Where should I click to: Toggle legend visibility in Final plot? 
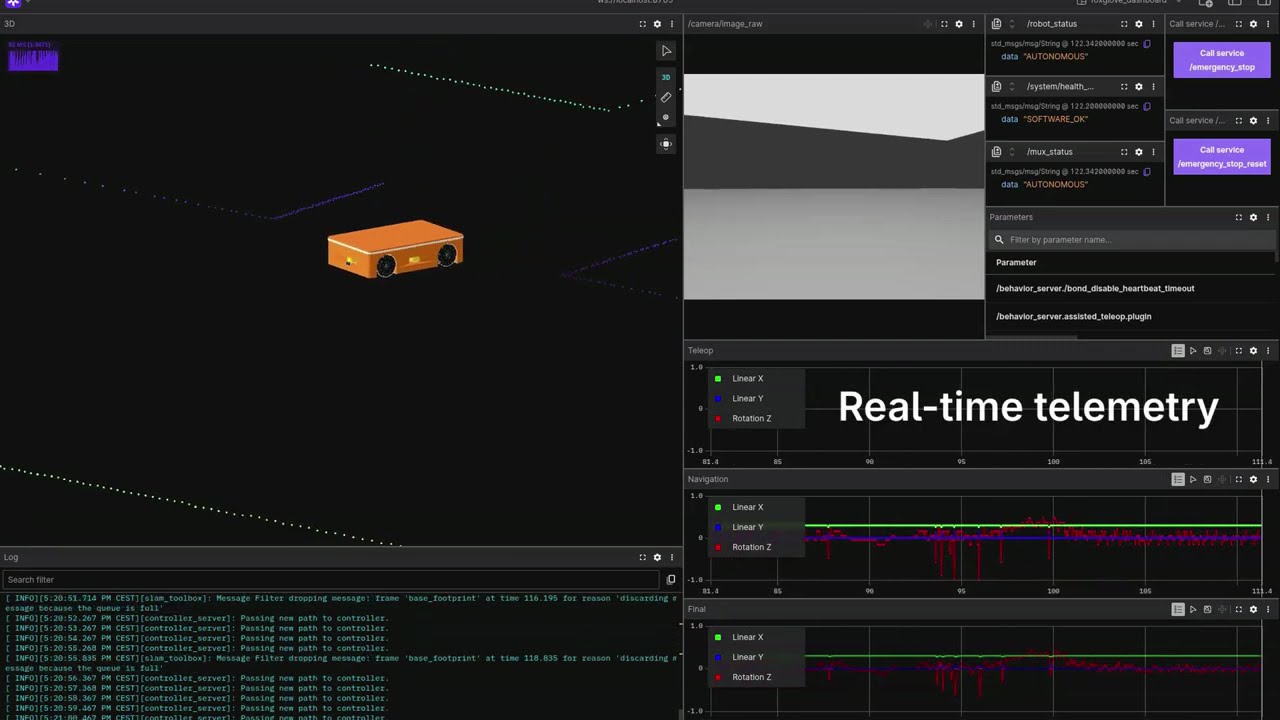coord(1178,609)
